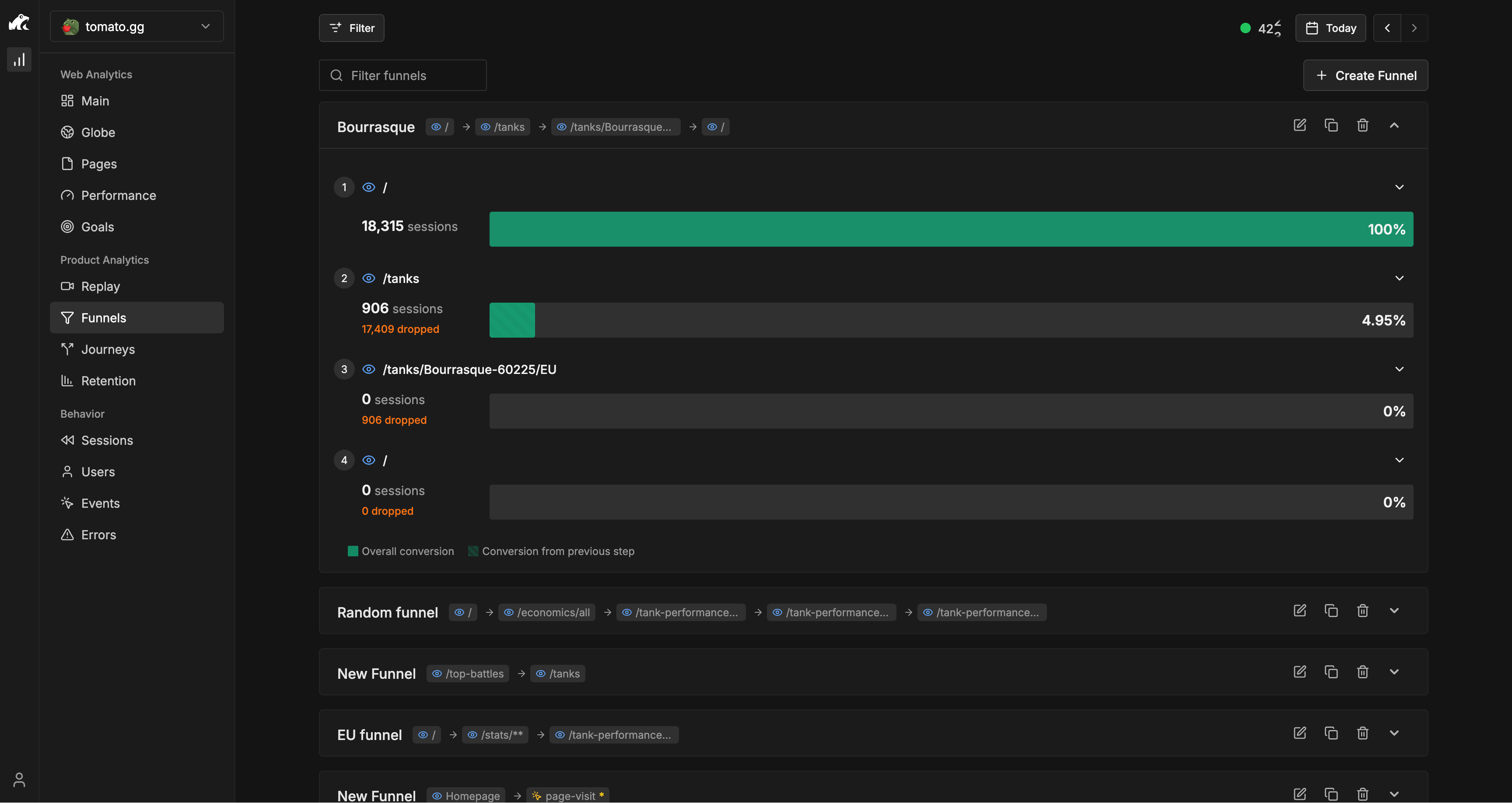Open the Users page from the sidebar
The image size is (1512, 803).
click(98, 471)
